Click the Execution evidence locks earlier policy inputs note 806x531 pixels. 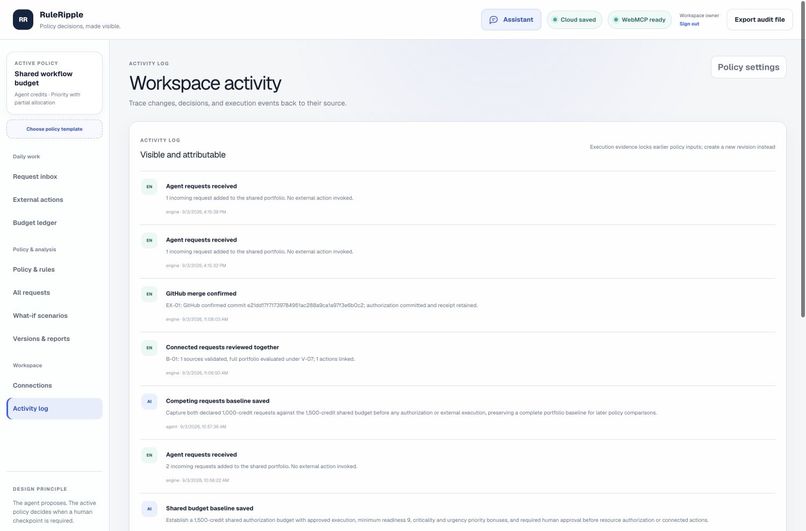pyautogui.click(x=682, y=147)
